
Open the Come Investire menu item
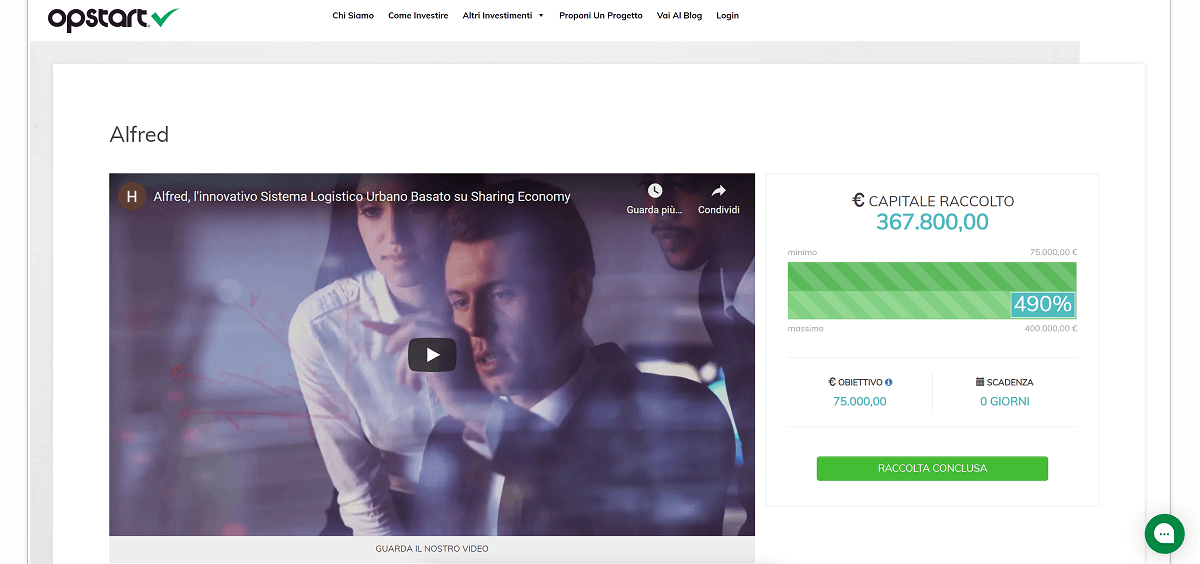pyautogui.click(x=418, y=16)
